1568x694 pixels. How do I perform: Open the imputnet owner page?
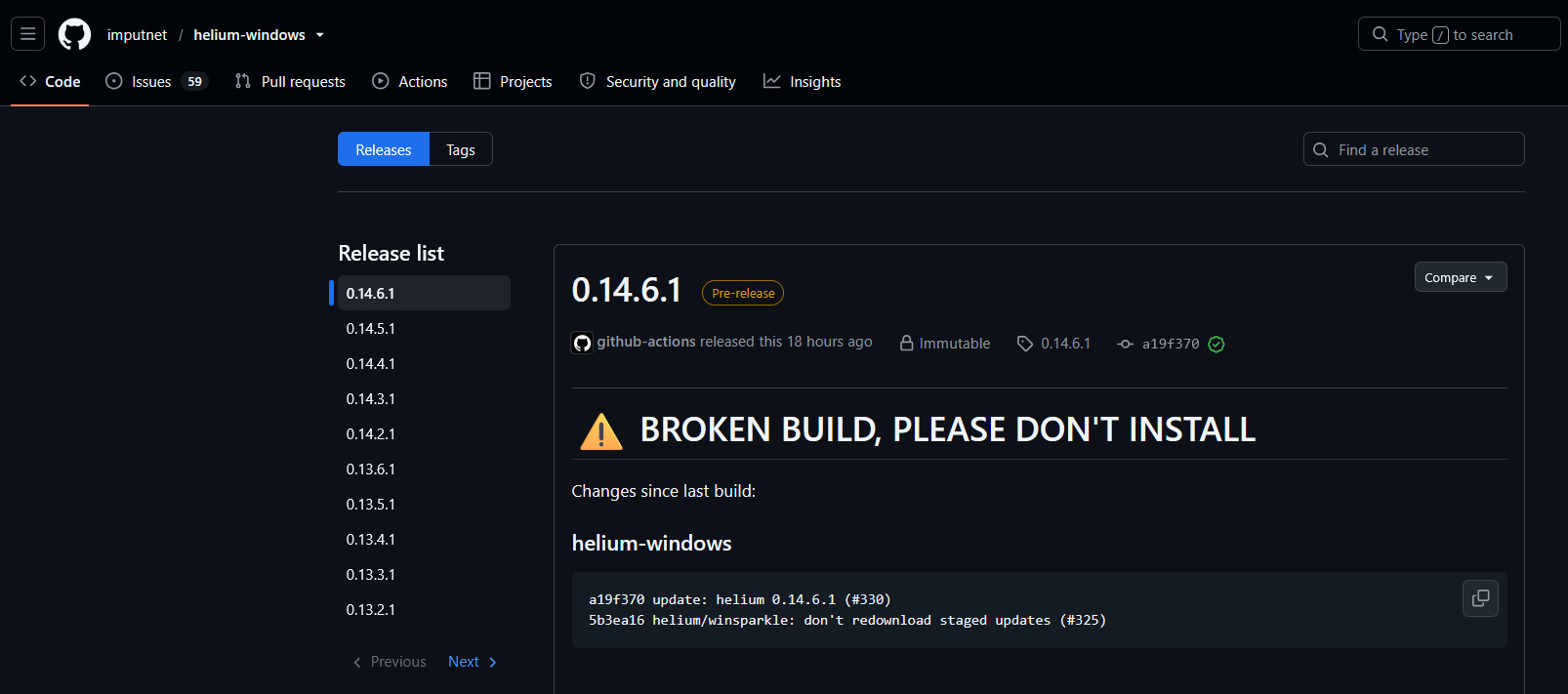(x=137, y=34)
